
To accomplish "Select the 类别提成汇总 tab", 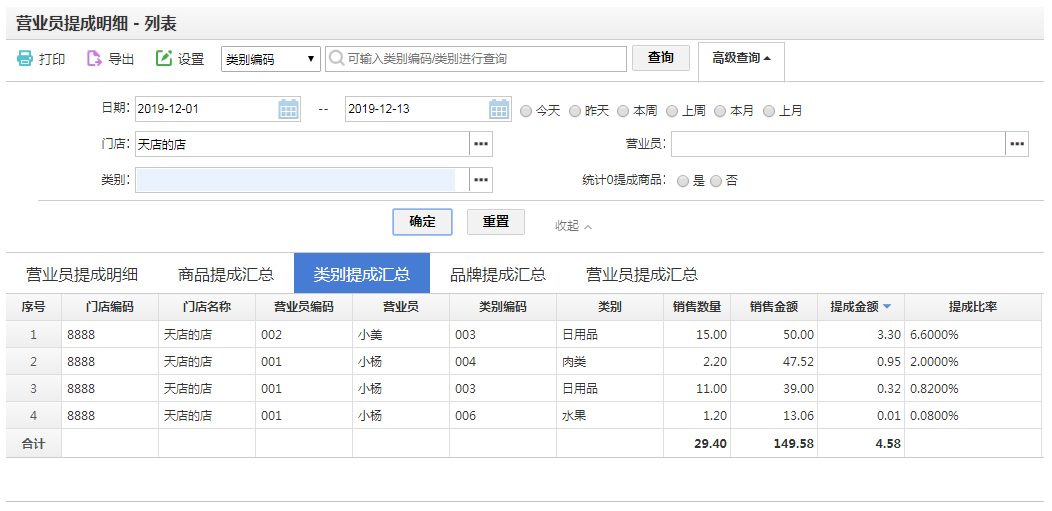I will 362,274.
